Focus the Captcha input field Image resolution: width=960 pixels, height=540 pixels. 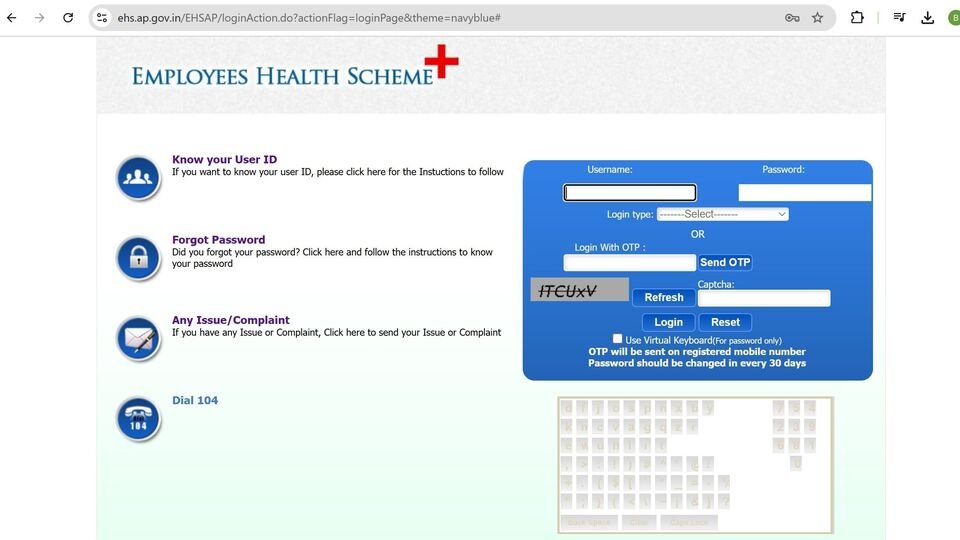pyautogui.click(x=764, y=298)
